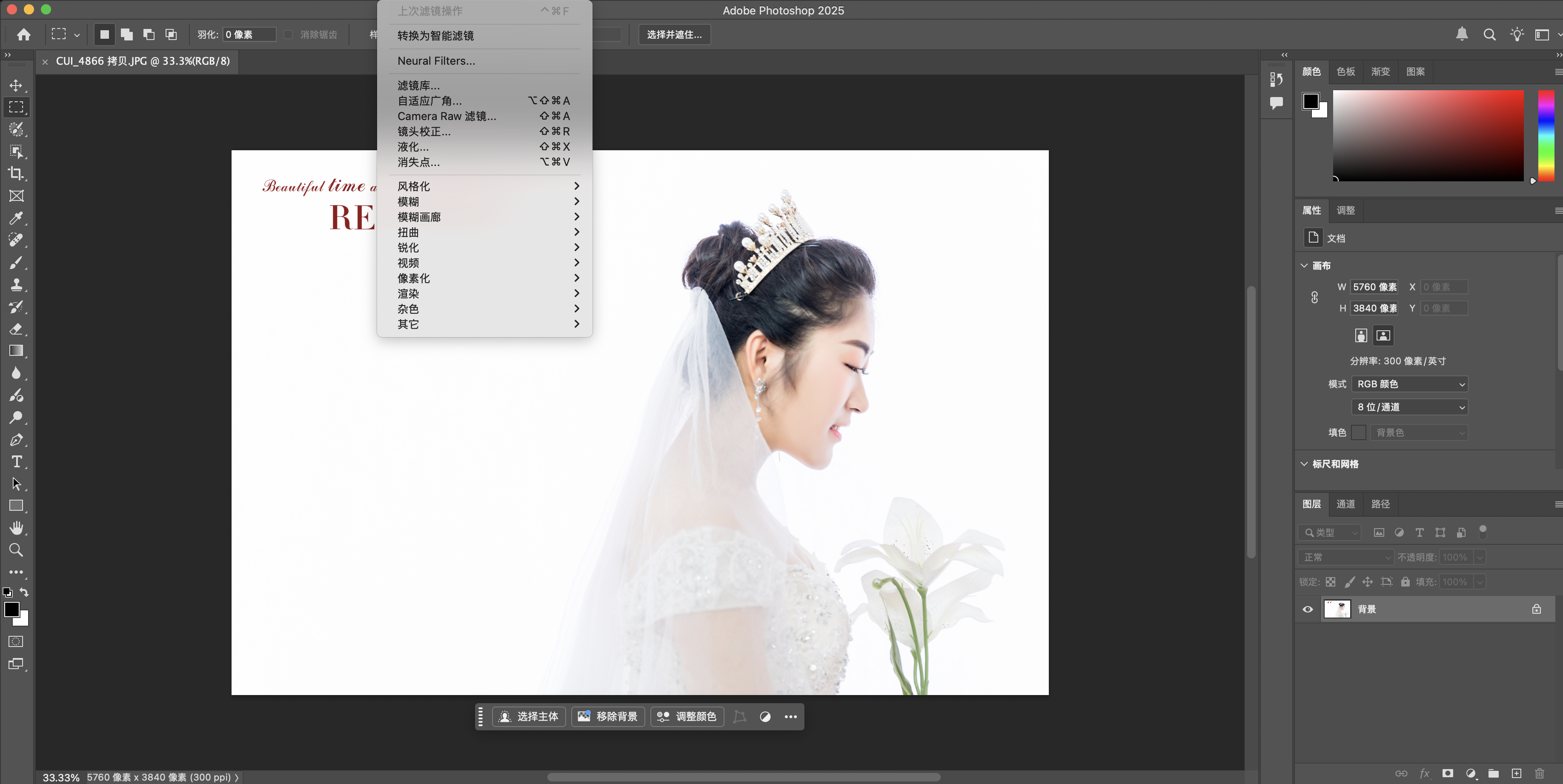The height and width of the screenshot is (784, 1563).
Task: Select the Crop tool
Action: tap(16, 174)
